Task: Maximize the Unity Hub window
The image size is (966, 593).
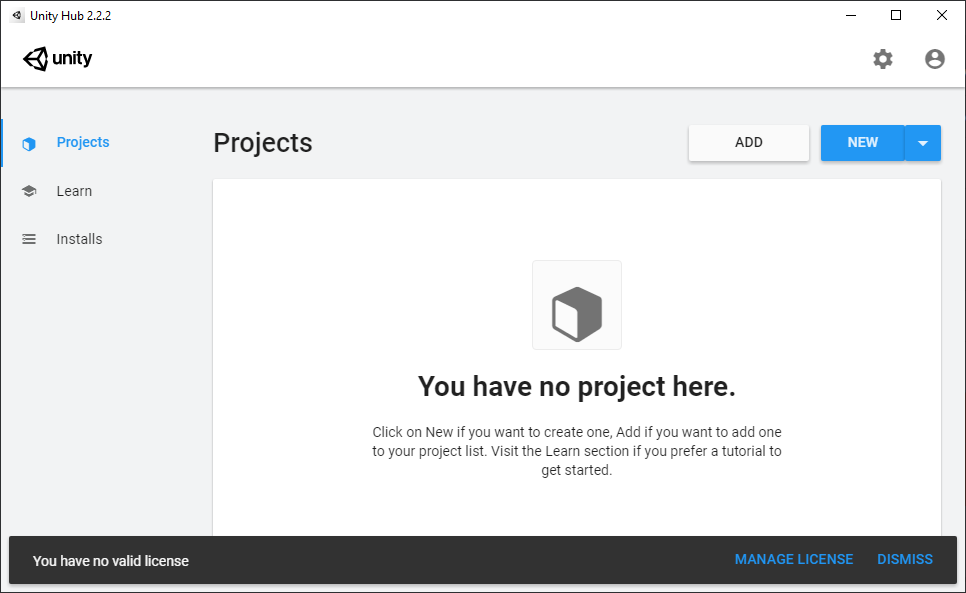Action: (x=896, y=15)
